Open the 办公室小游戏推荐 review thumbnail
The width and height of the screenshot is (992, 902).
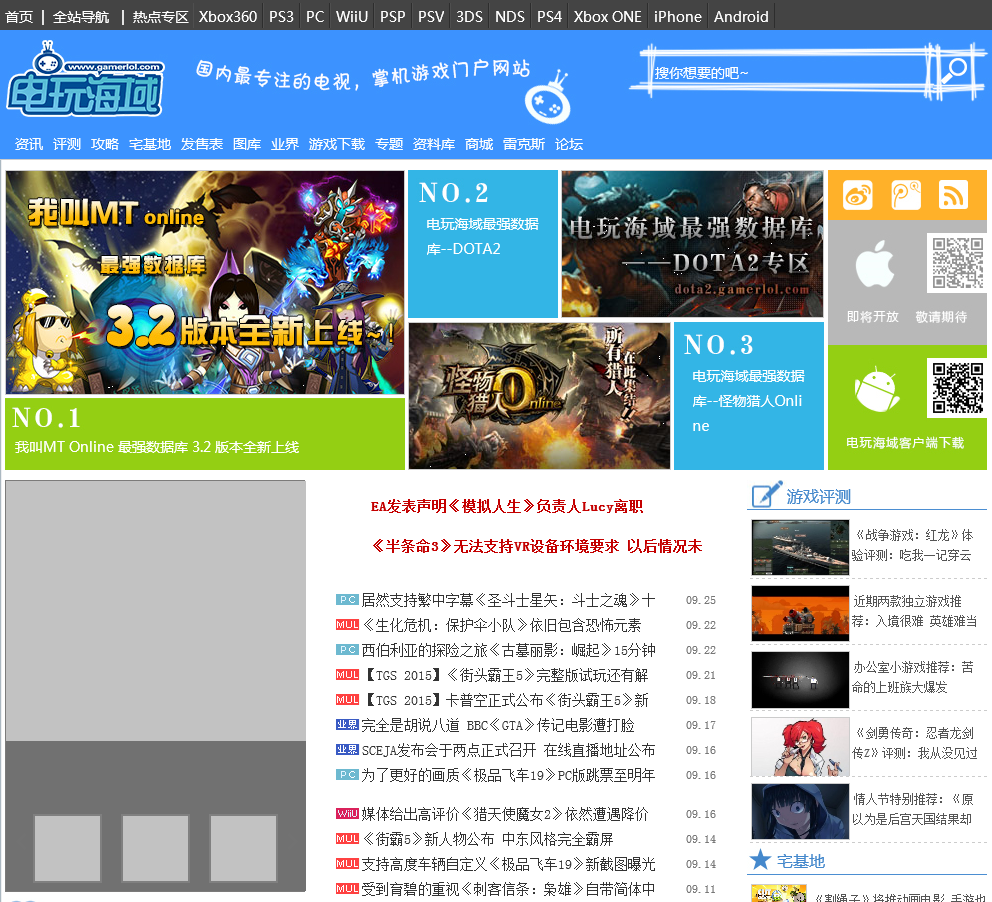point(800,679)
